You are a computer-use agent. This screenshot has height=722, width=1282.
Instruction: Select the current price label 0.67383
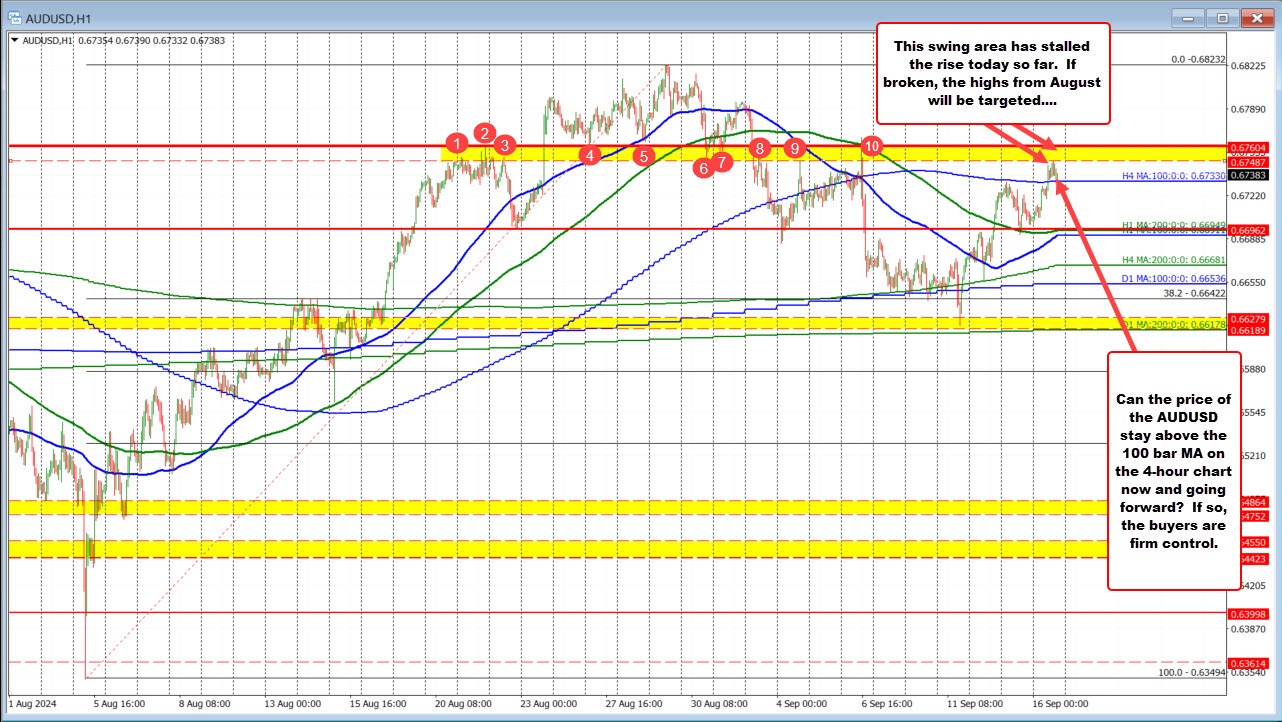click(1249, 176)
